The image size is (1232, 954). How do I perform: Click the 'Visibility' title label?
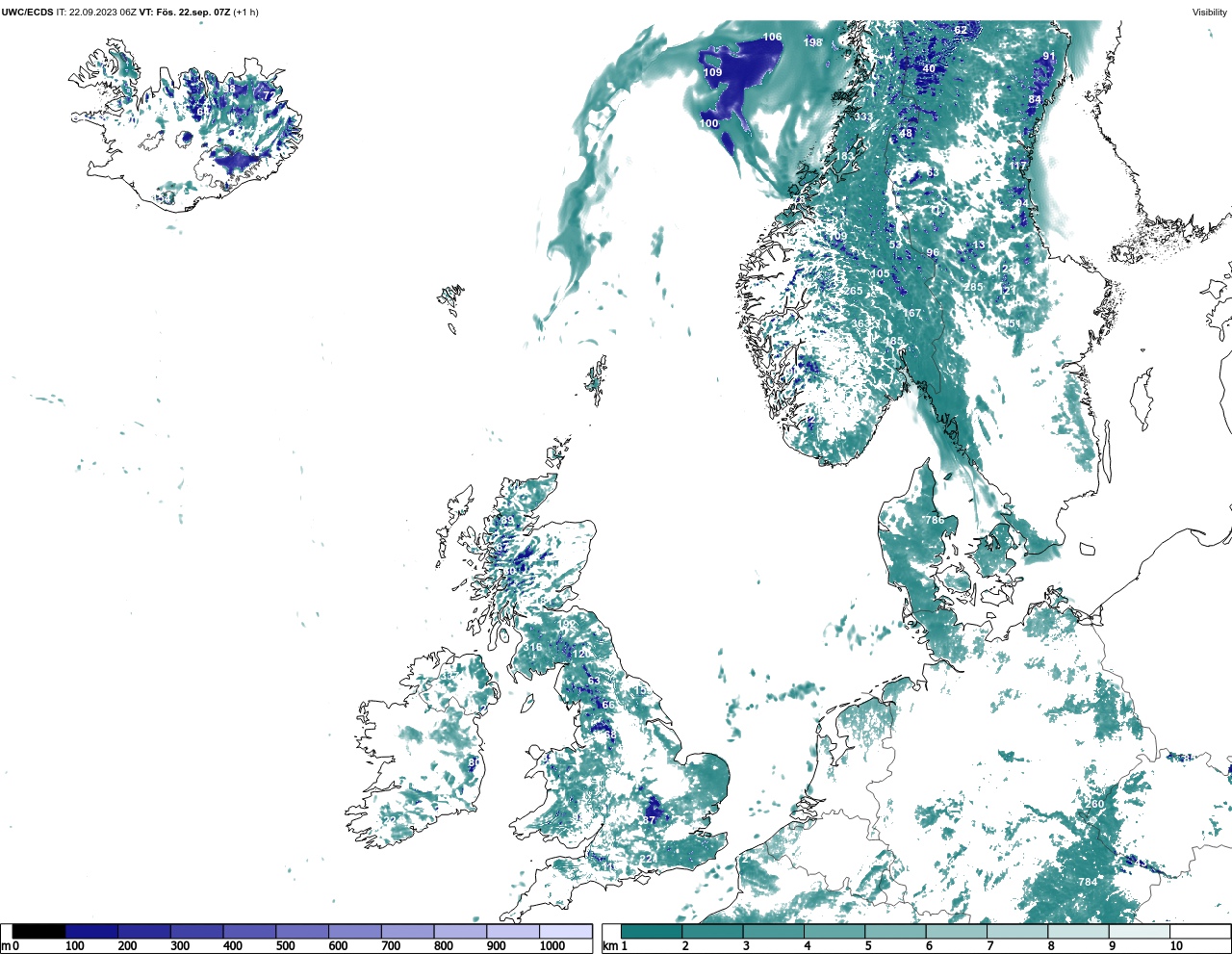tap(1210, 13)
